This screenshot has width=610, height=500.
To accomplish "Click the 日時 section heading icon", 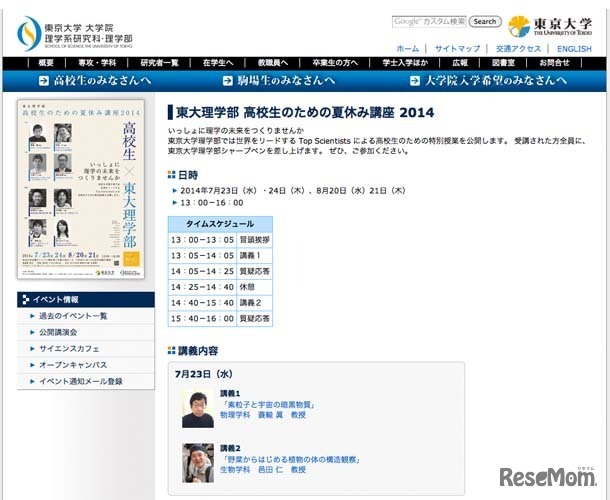I will [172, 175].
